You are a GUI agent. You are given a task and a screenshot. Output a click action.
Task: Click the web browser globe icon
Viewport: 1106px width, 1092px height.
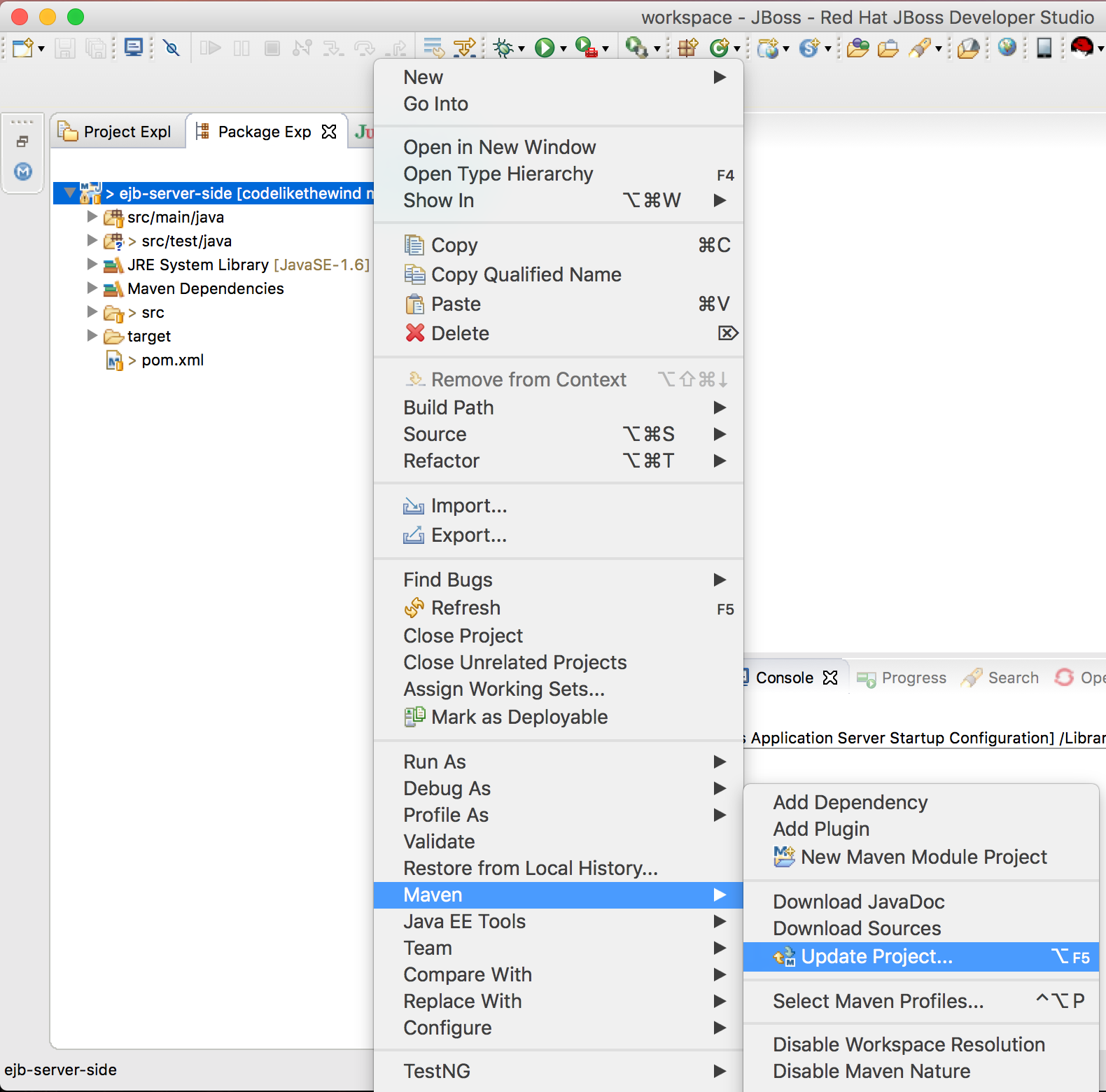tap(1007, 48)
